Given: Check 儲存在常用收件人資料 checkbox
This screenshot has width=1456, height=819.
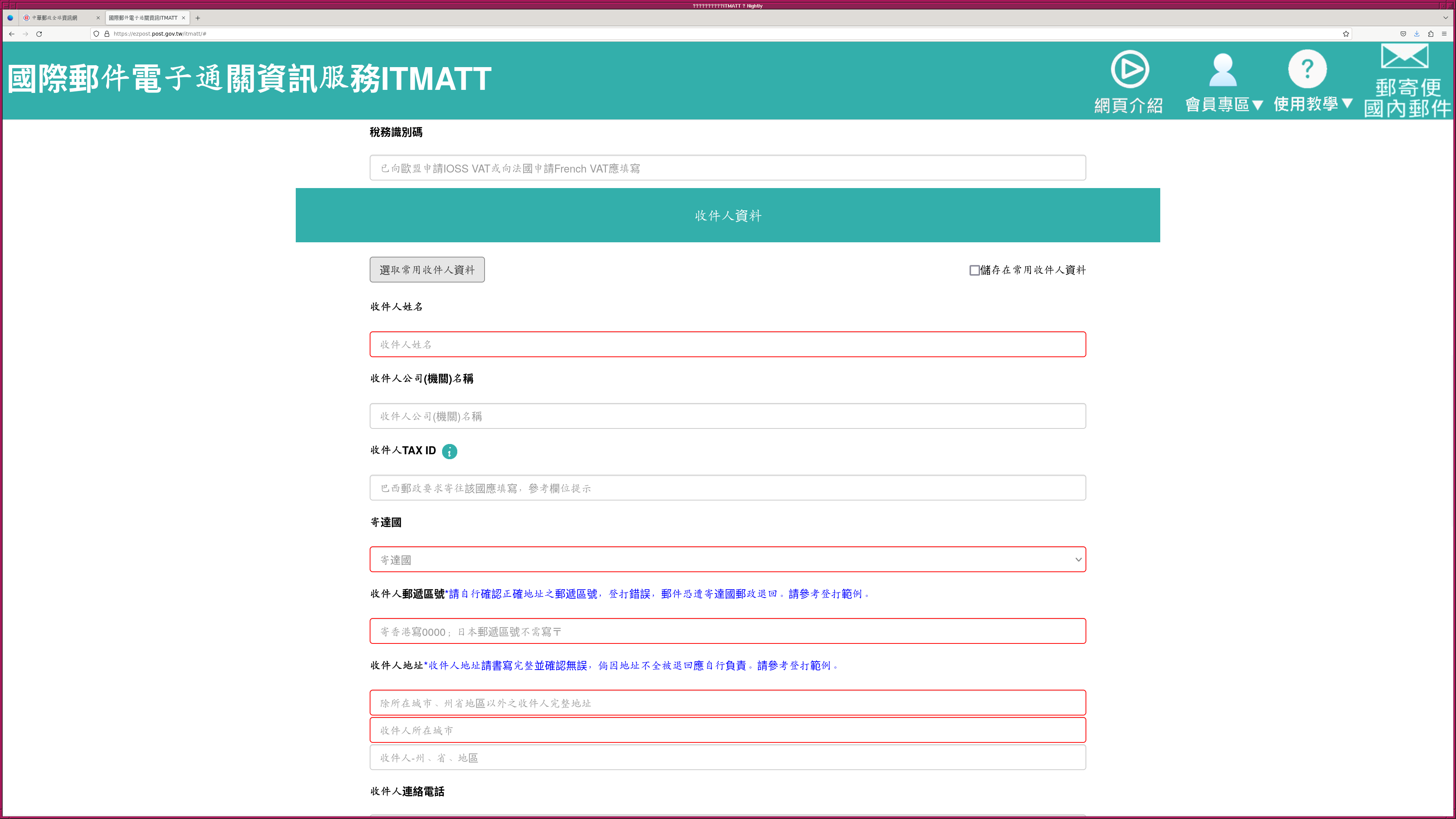Looking at the screenshot, I should point(974,270).
